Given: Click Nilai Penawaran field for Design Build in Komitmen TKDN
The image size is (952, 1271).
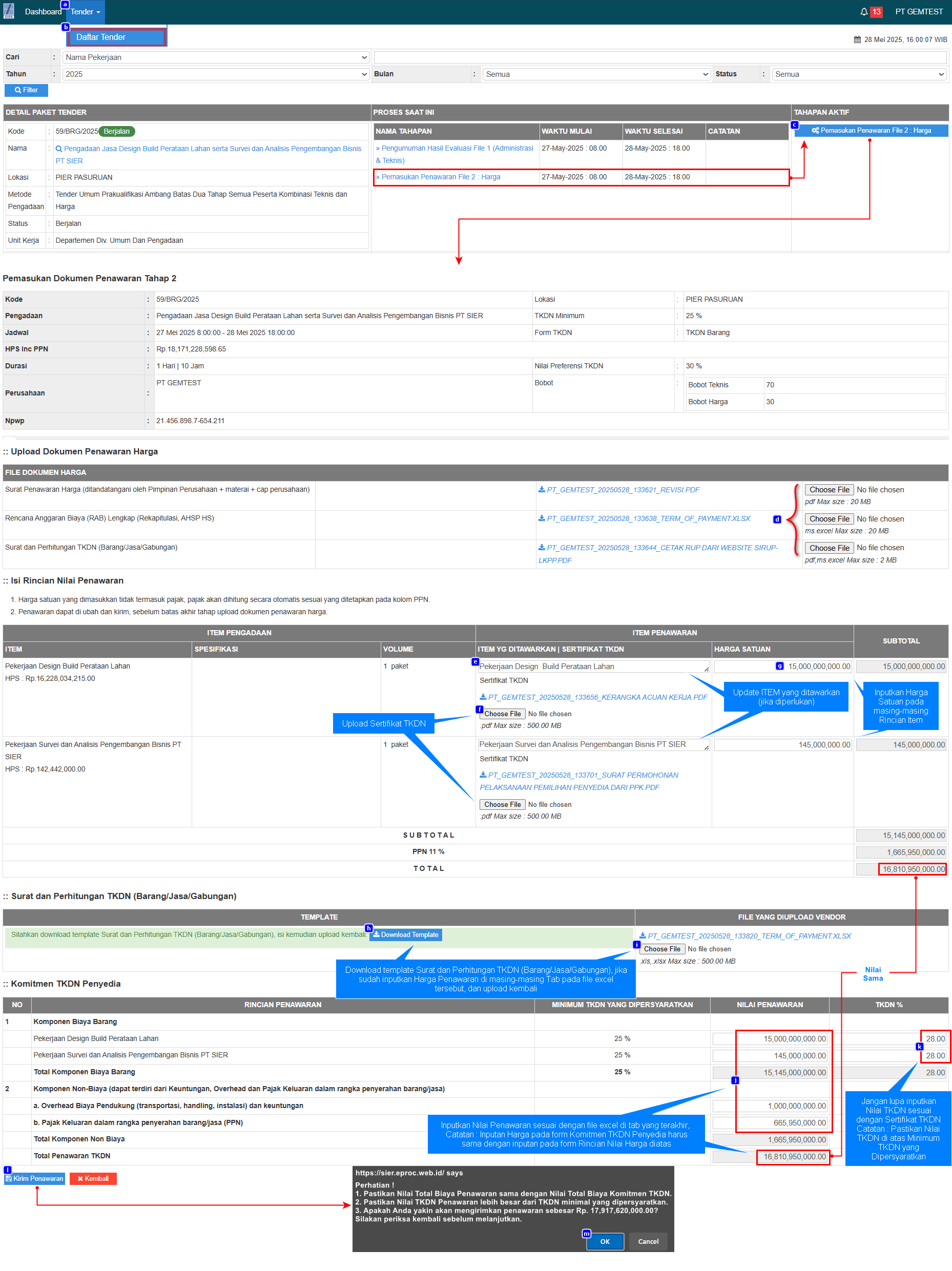Looking at the screenshot, I should [770, 1039].
